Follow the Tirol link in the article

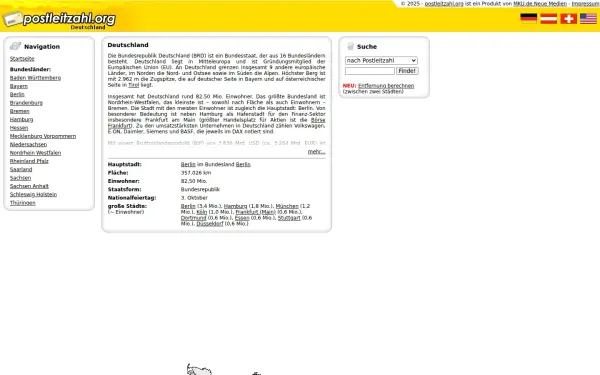pos(134,85)
